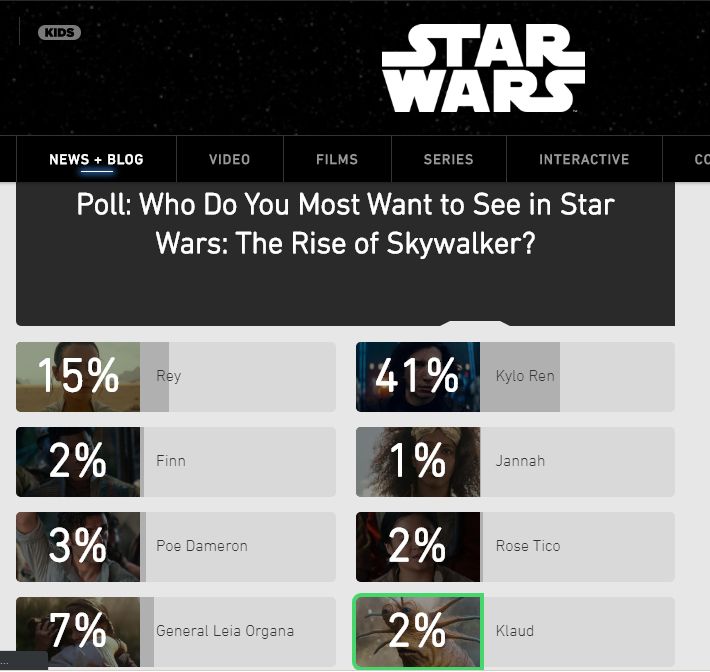Click the Kylo Ren result bar

(x=520, y=377)
